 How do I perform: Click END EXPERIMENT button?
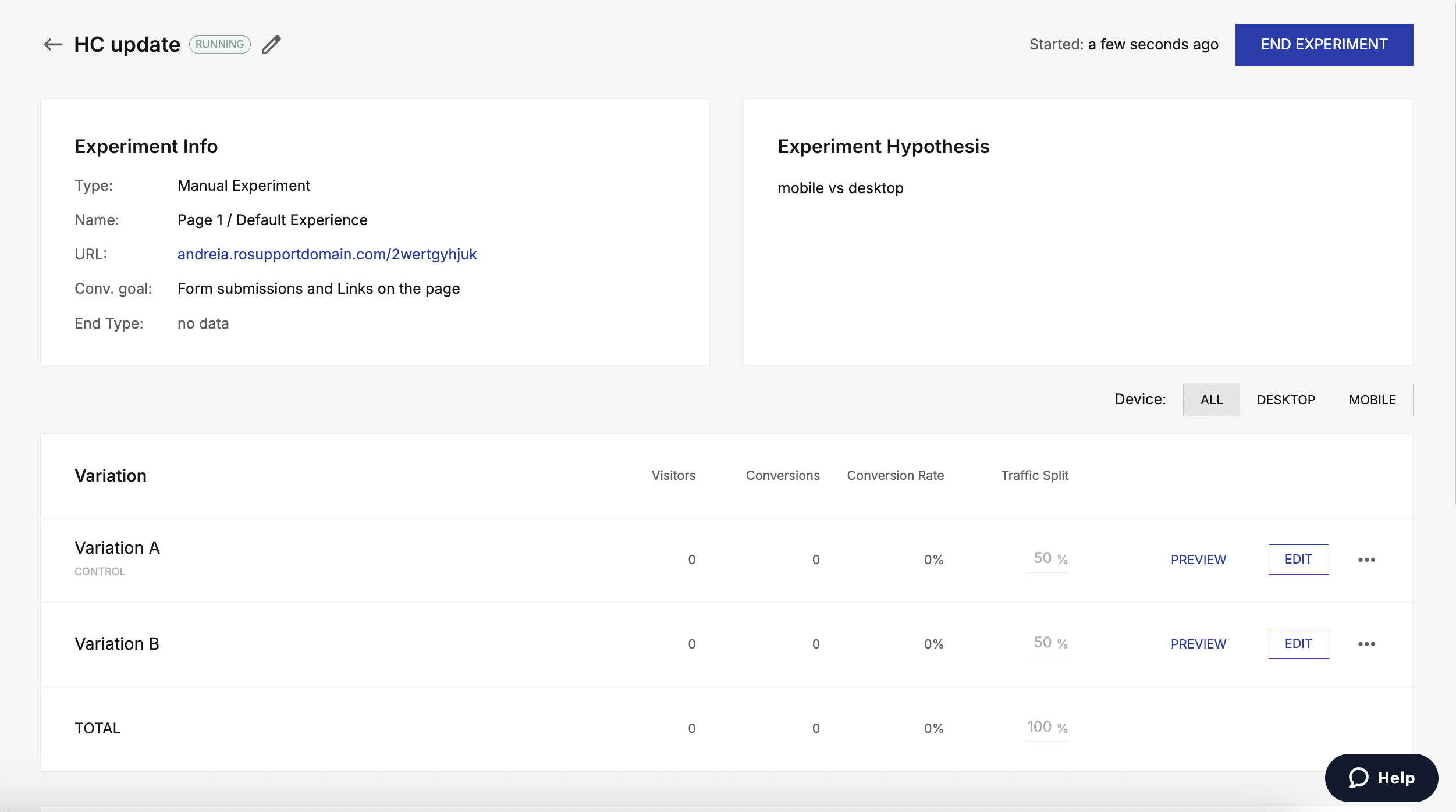[x=1323, y=44]
